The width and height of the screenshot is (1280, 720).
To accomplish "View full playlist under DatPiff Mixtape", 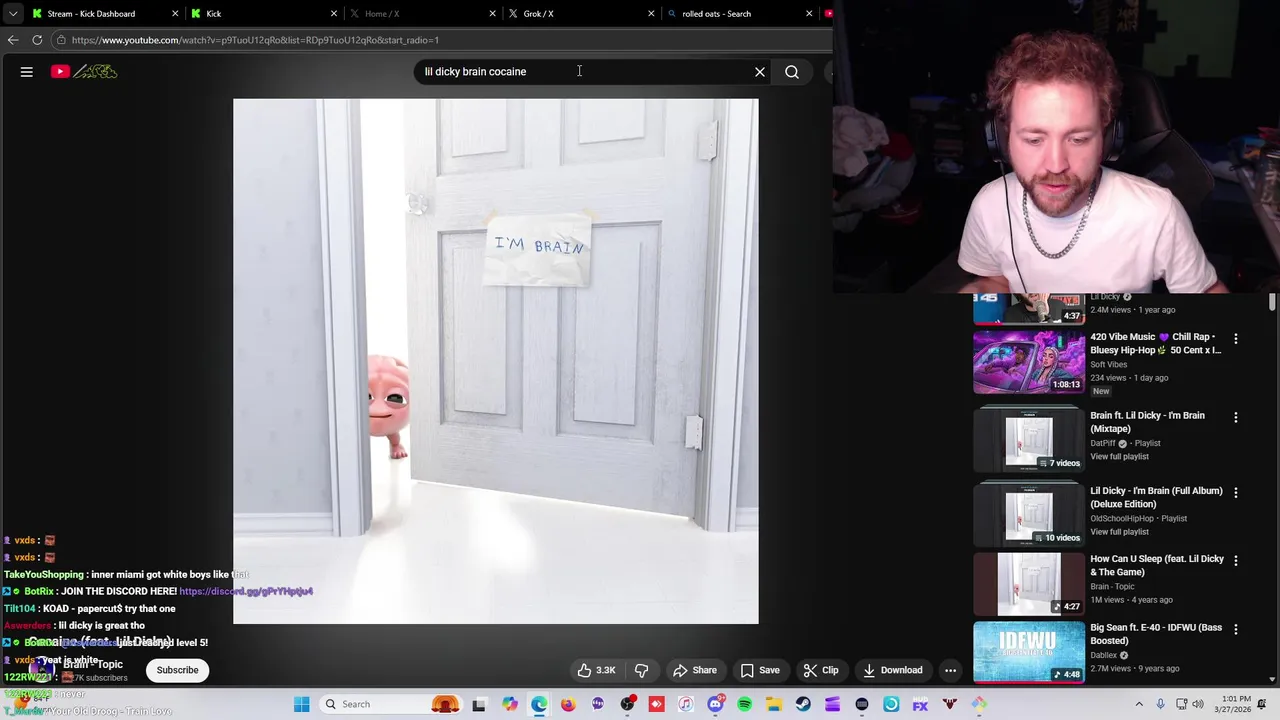I will 1119,457.
